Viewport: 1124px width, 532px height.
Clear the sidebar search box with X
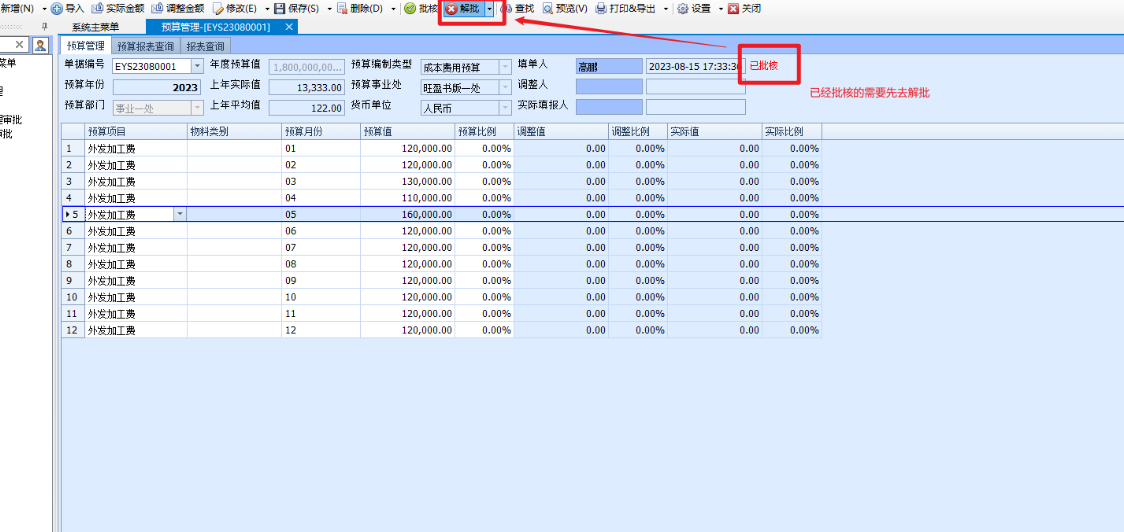(x=19, y=44)
